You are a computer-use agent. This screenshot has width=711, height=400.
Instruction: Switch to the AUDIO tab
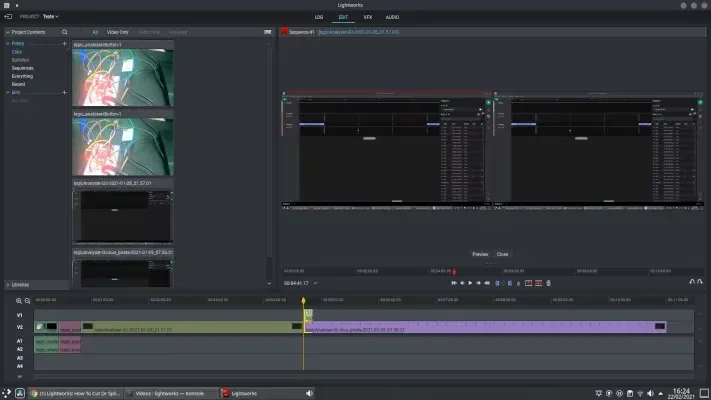[x=392, y=17]
